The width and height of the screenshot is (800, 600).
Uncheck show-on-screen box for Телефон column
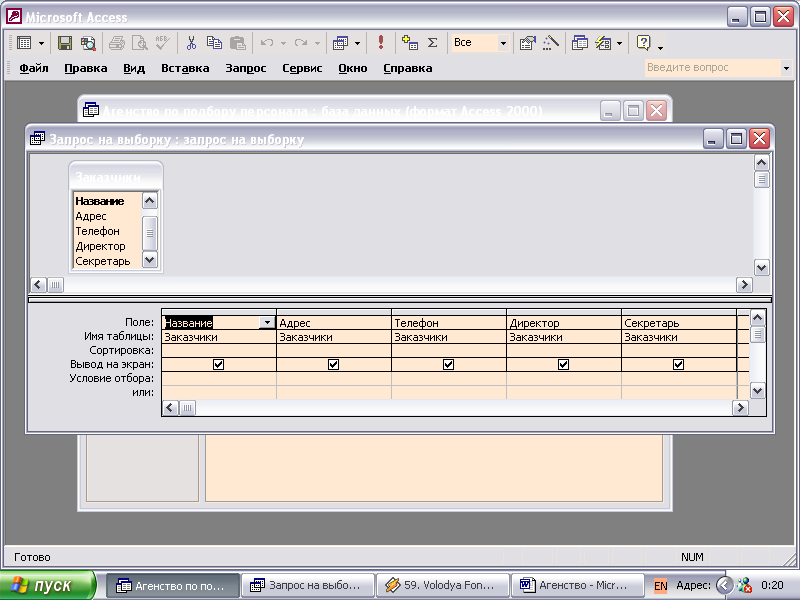[x=448, y=365]
